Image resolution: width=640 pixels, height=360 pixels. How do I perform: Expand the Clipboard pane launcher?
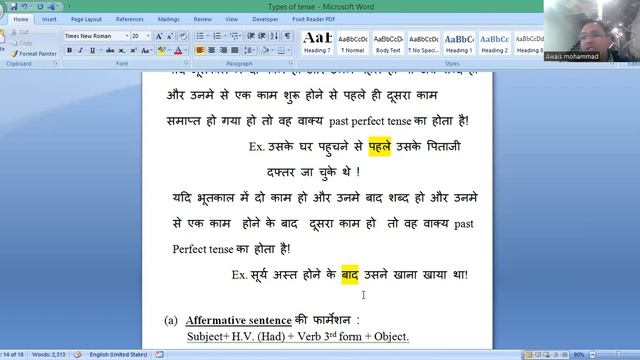(x=56, y=63)
